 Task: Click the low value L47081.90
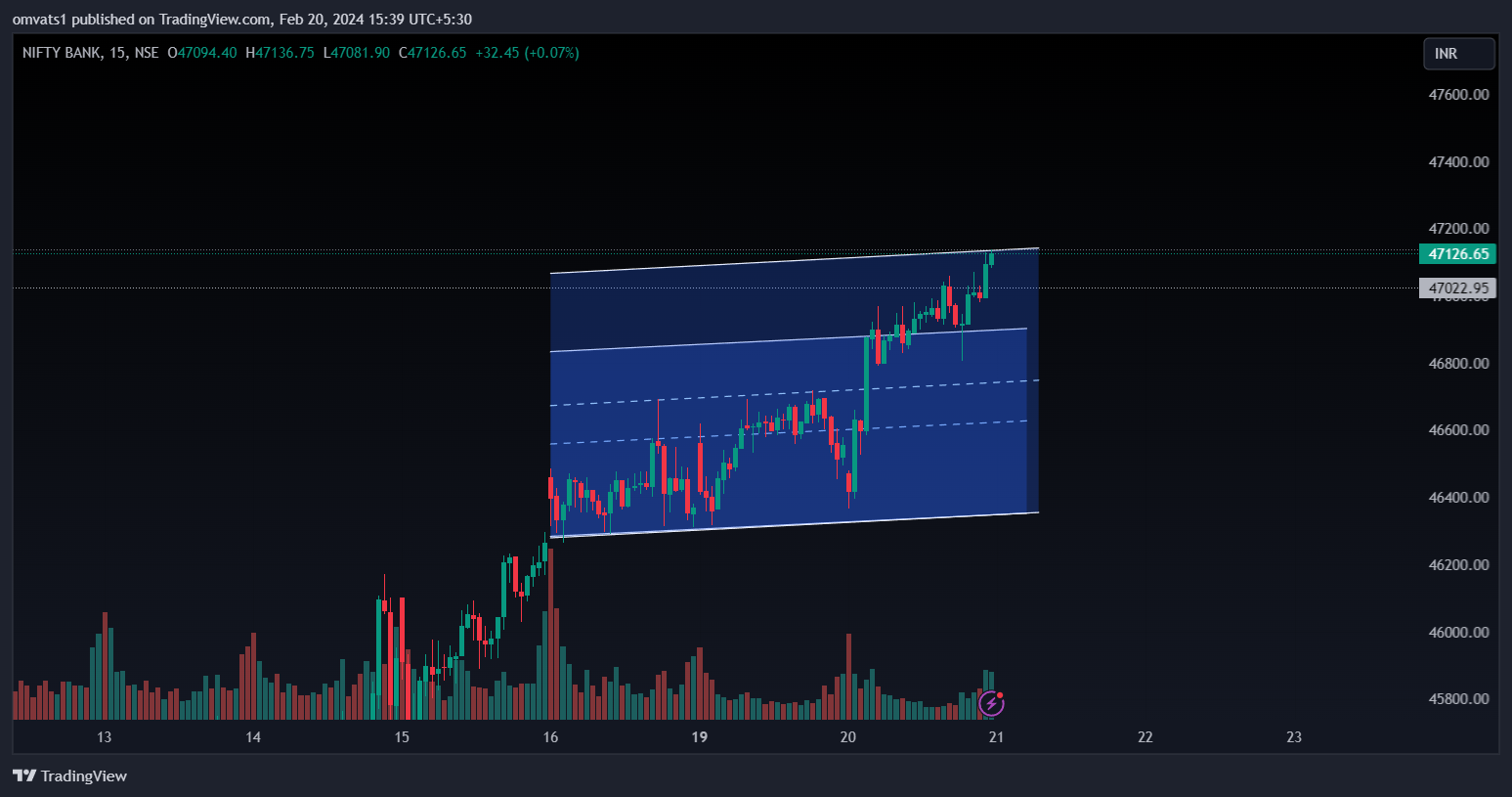357,53
